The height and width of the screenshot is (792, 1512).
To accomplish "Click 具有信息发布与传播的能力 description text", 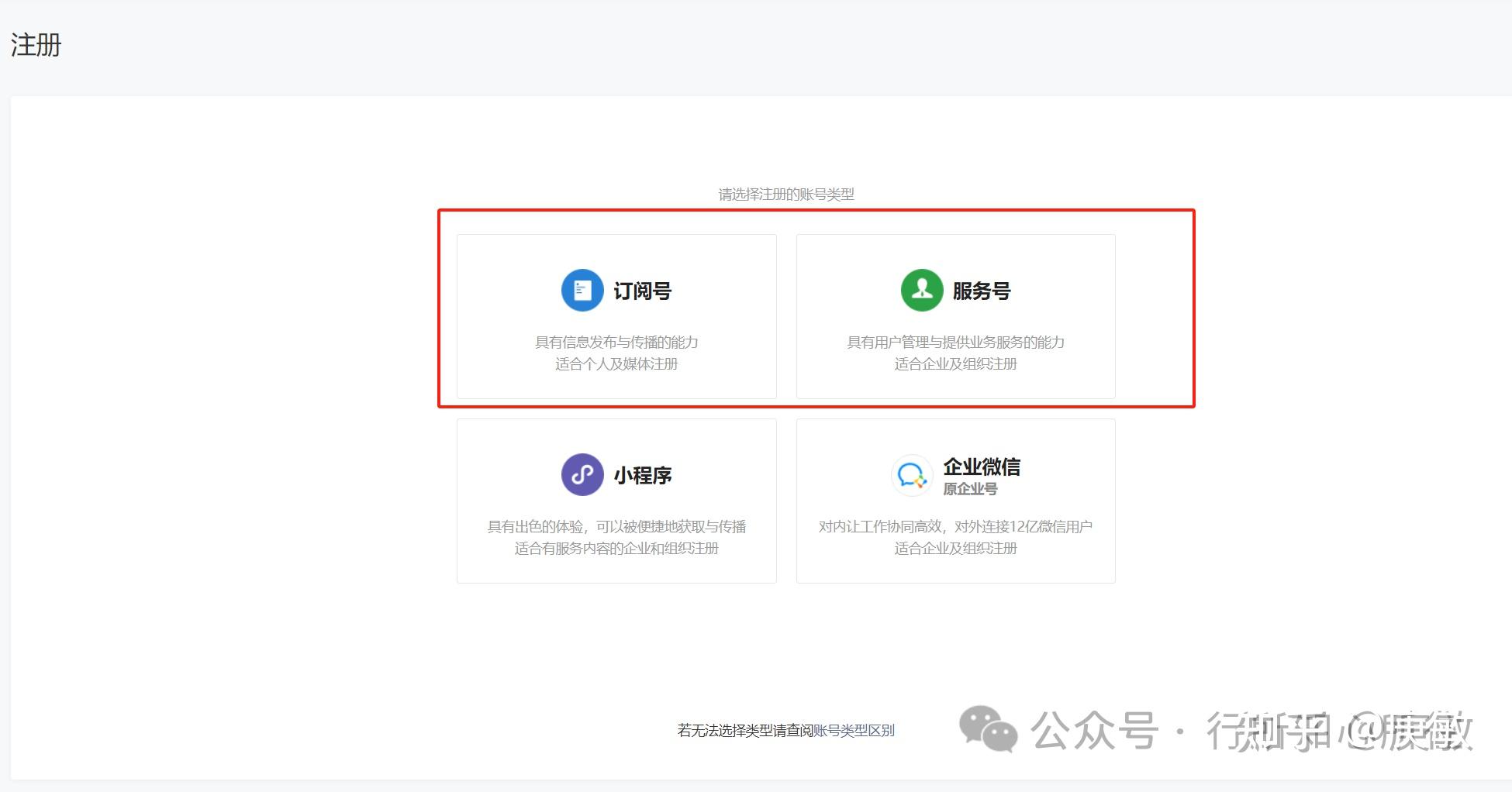I will (x=616, y=343).
